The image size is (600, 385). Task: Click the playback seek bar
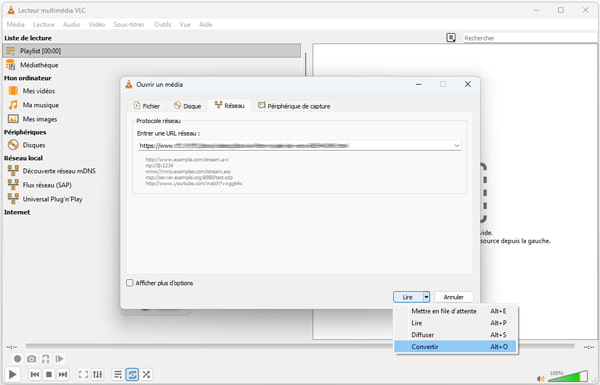point(300,346)
